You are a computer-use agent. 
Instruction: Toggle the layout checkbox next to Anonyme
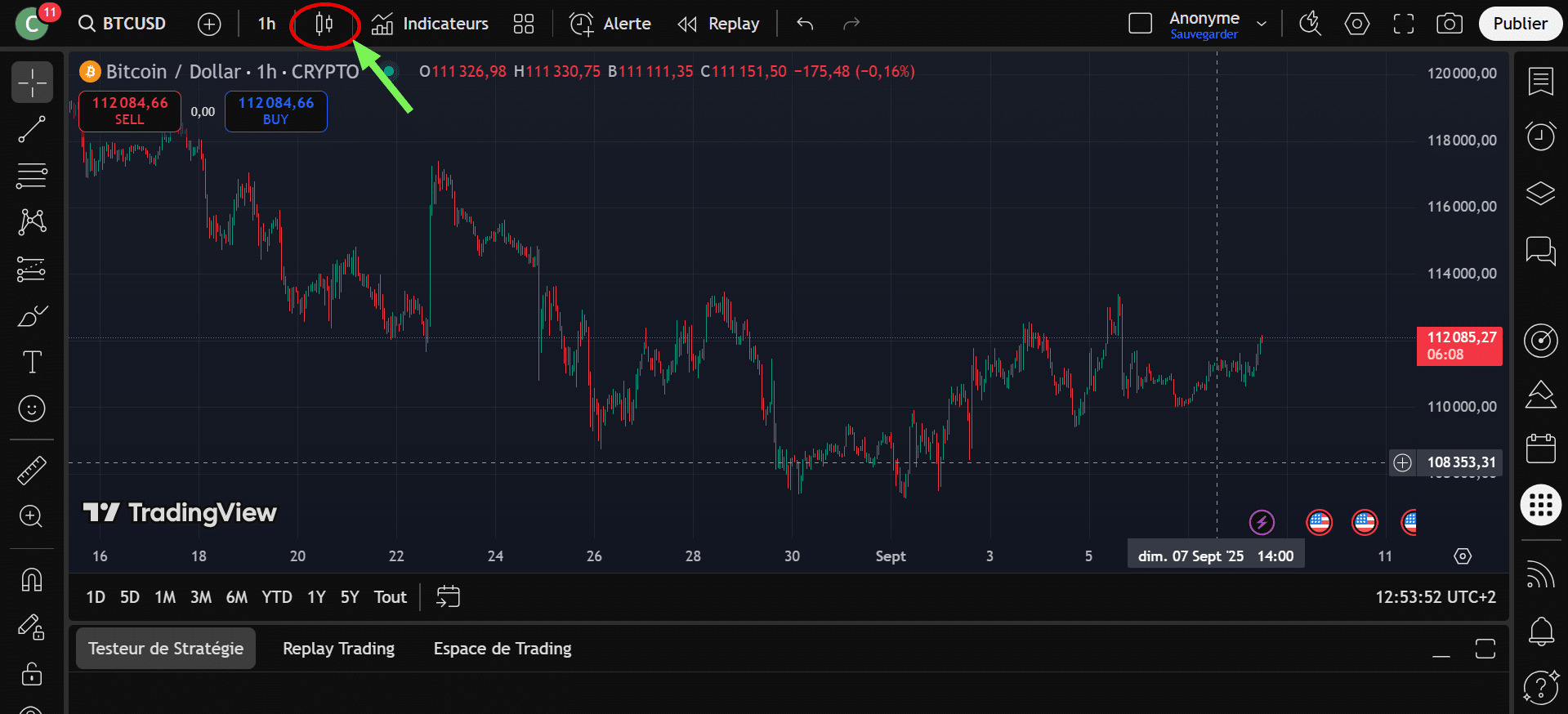(x=1140, y=24)
